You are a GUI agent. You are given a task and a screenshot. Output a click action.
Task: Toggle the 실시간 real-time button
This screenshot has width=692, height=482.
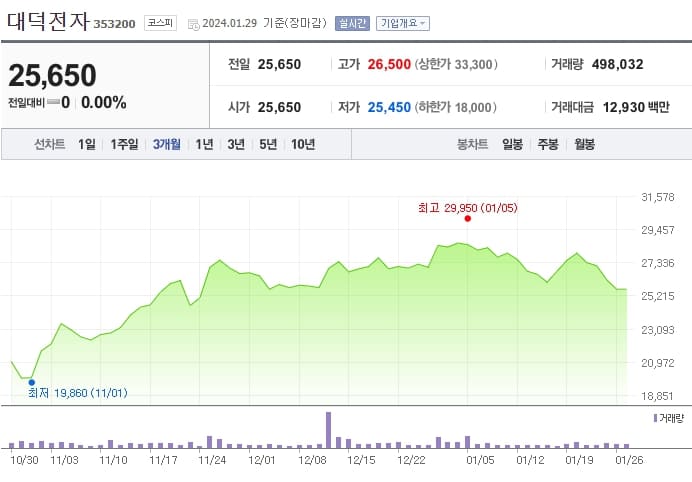352,23
